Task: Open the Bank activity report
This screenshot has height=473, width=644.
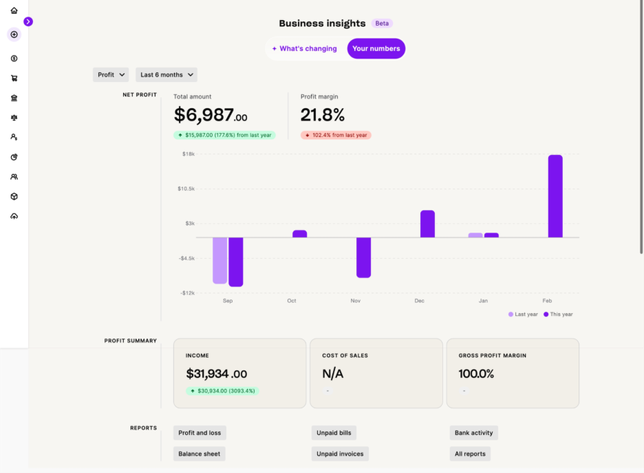Action: pos(473,433)
